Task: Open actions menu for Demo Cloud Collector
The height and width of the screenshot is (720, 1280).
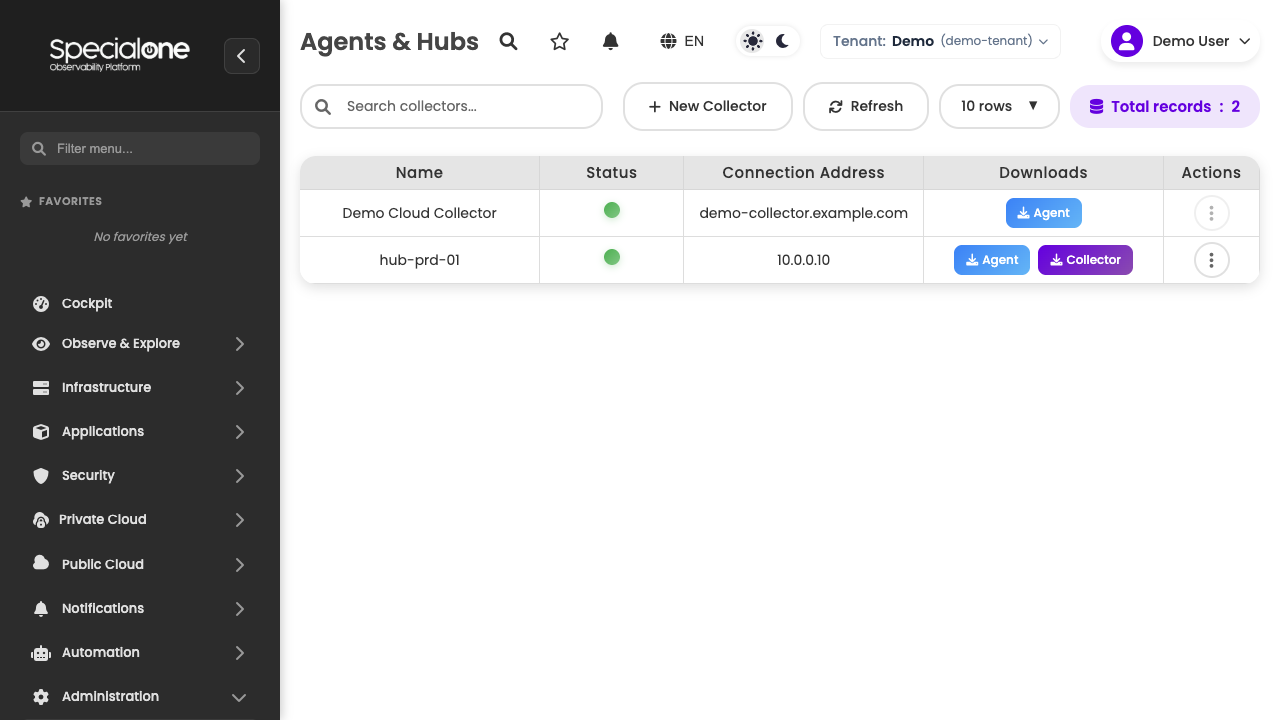Action: click(1212, 213)
